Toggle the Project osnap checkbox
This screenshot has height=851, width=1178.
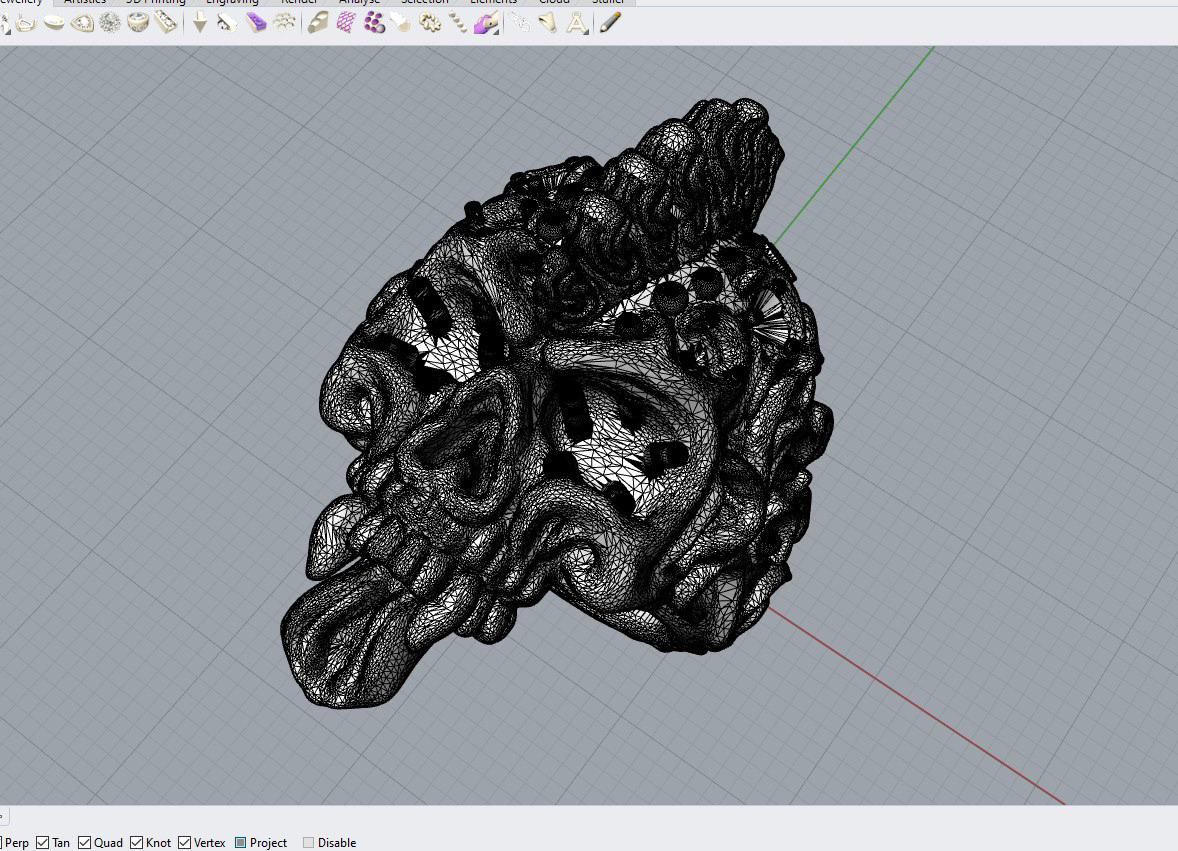(x=240, y=843)
